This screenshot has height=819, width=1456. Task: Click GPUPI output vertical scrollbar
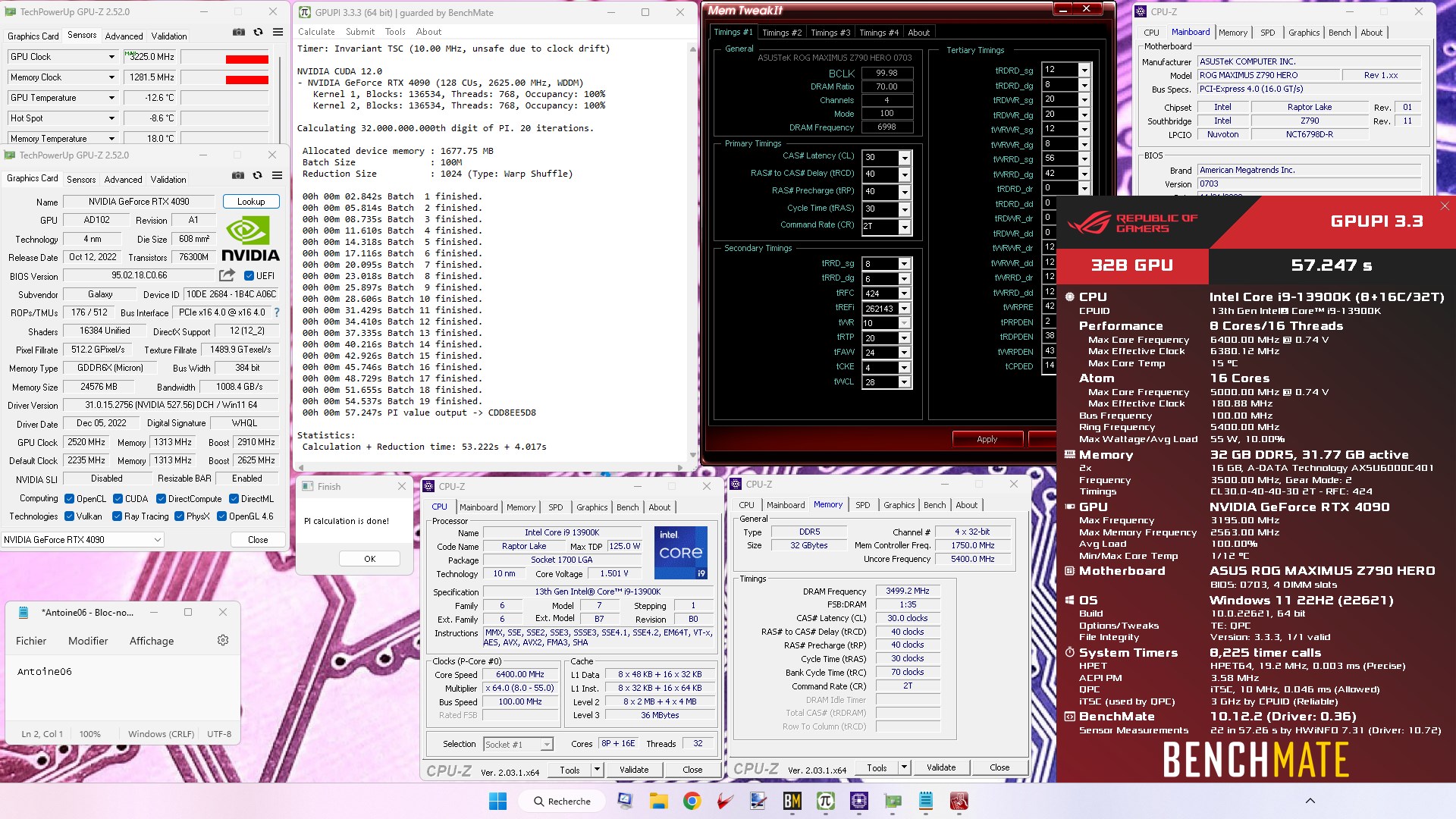[692, 253]
